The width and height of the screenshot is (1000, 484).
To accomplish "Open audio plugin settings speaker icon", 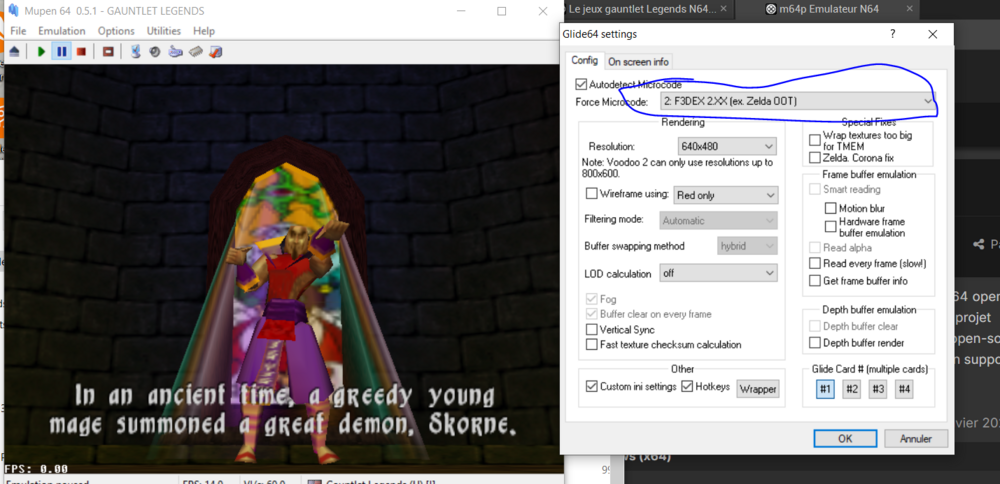I will click(x=156, y=51).
